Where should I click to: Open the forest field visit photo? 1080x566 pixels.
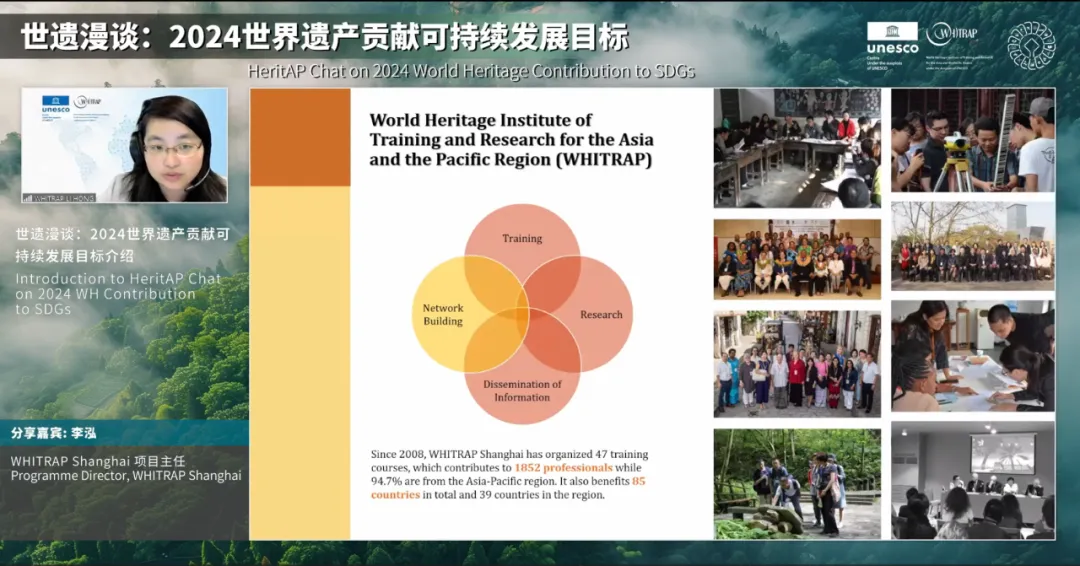click(797, 483)
